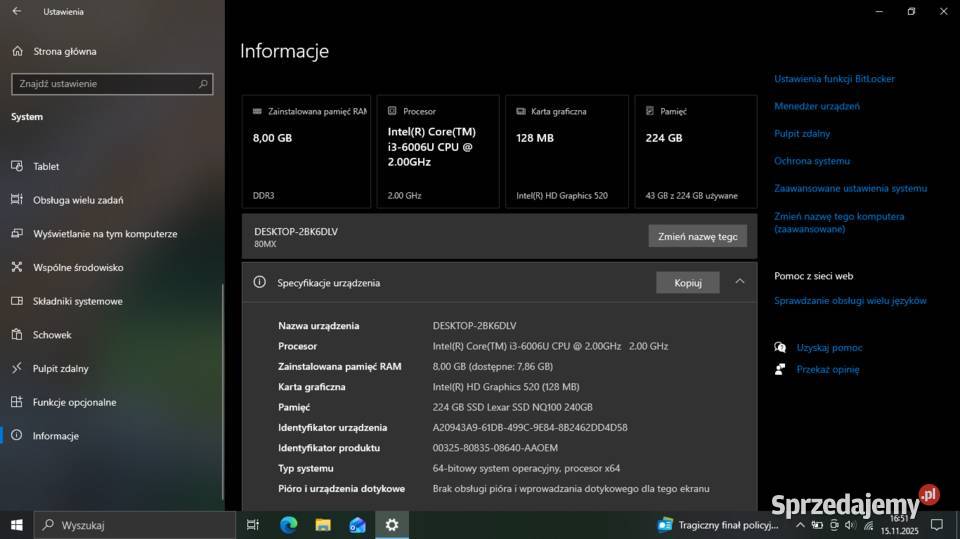Screen dimensions: 960x539
Task: Open the Tablet settings page
Action: [x=46, y=166]
